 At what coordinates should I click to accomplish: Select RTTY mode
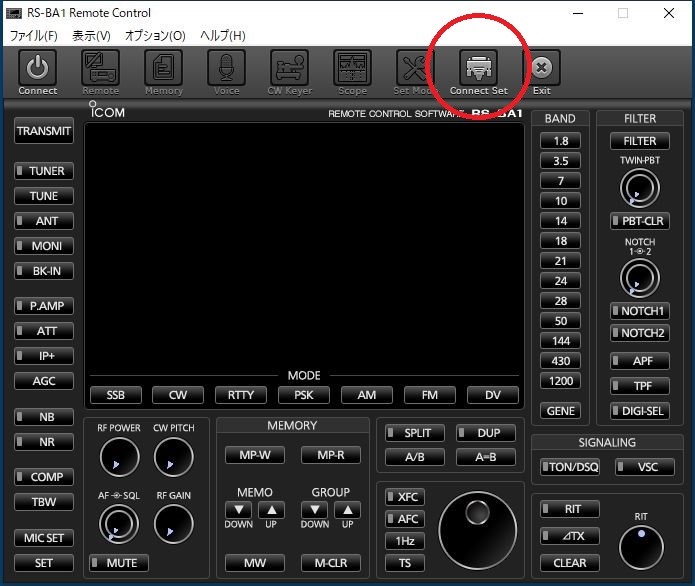[241, 395]
